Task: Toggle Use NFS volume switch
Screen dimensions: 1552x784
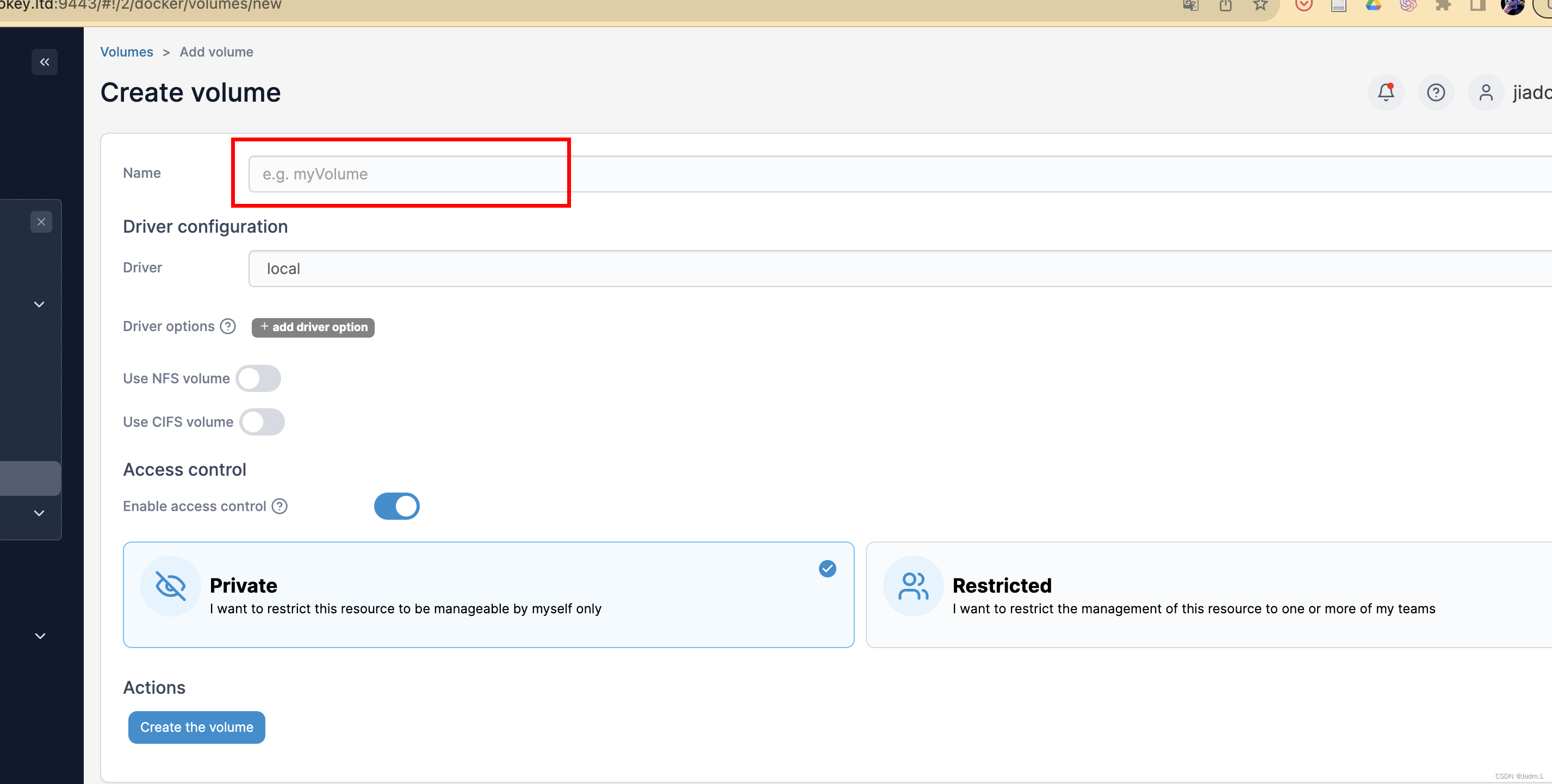Action: click(x=258, y=379)
